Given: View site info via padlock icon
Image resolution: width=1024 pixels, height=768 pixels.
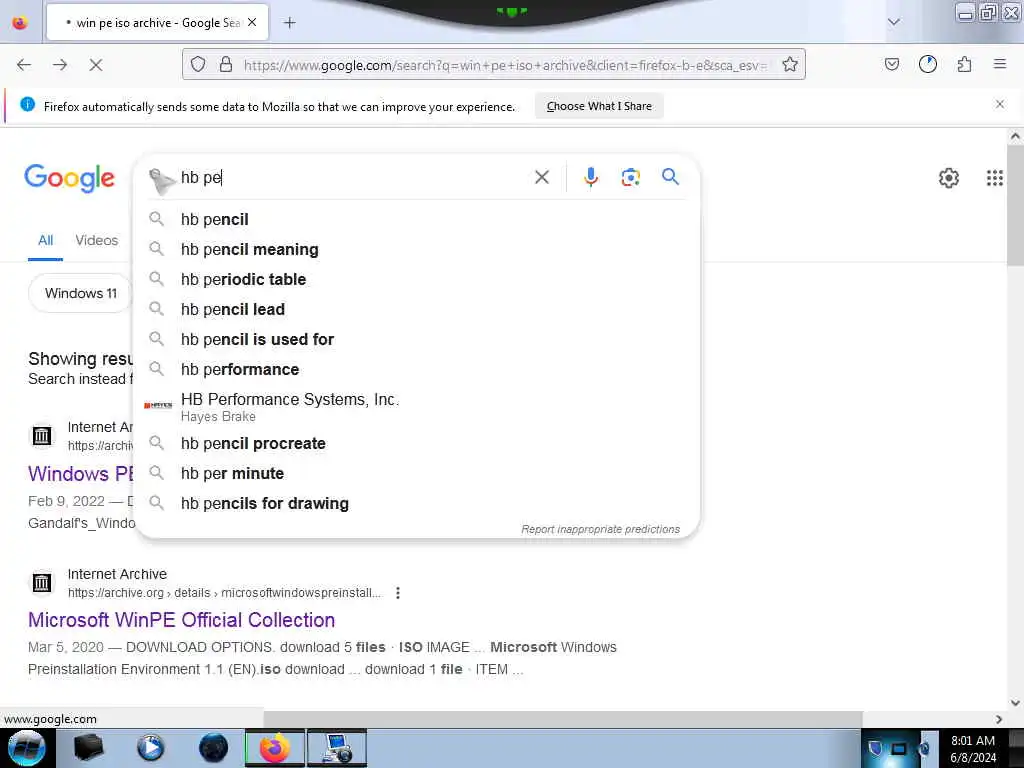Looking at the screenshot, I should (226, 64).
